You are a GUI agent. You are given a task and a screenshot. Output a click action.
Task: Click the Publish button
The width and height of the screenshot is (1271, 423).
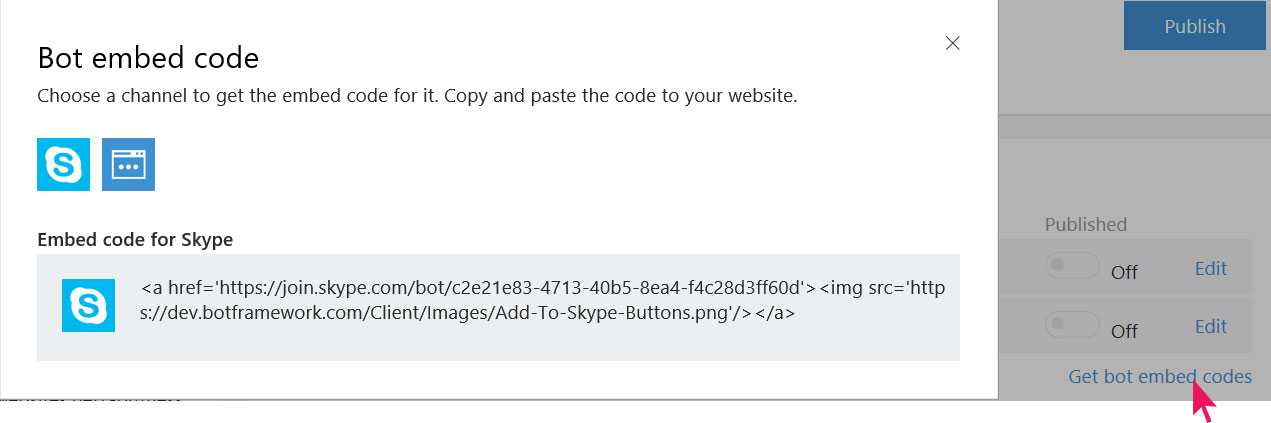pos(1194,26)
